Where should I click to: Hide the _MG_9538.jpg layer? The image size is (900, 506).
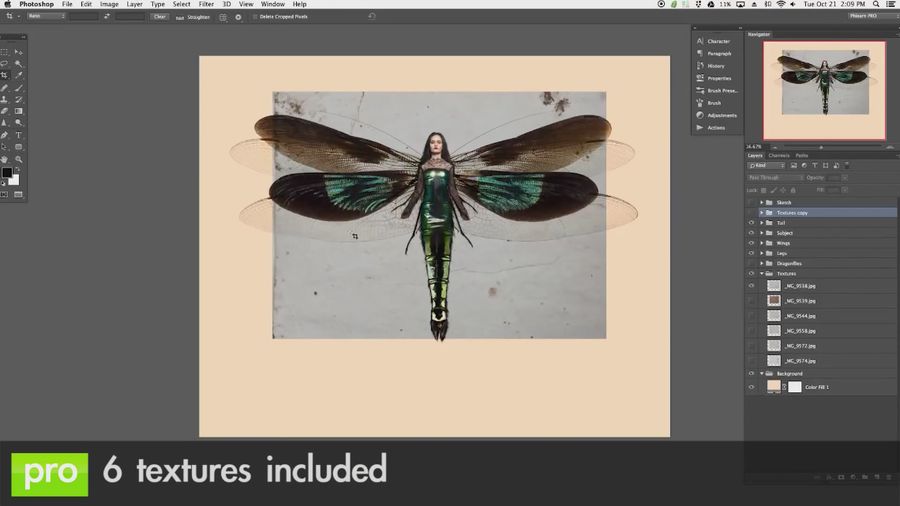click(751, 286)
